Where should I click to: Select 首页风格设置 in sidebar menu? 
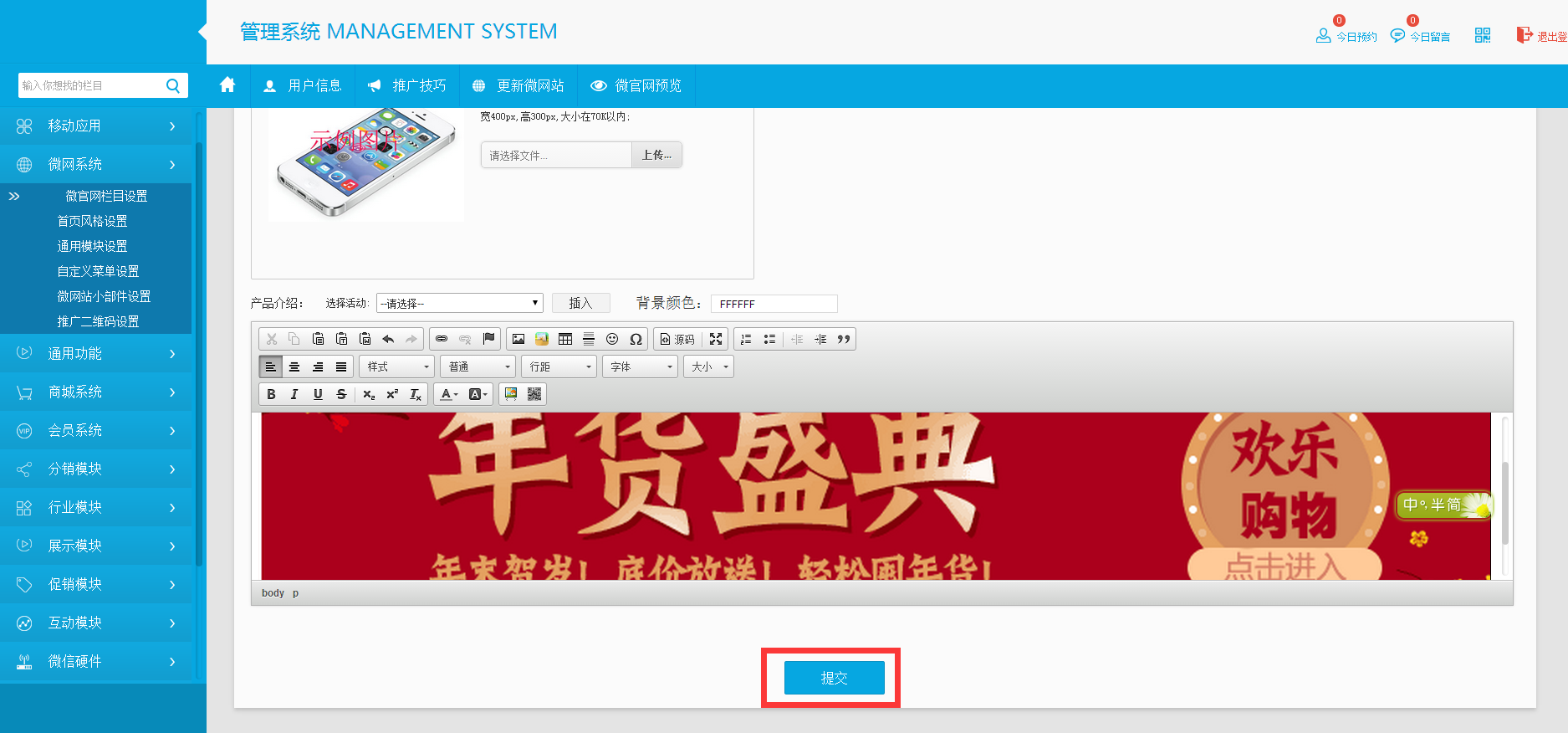(x=92, y=221)
